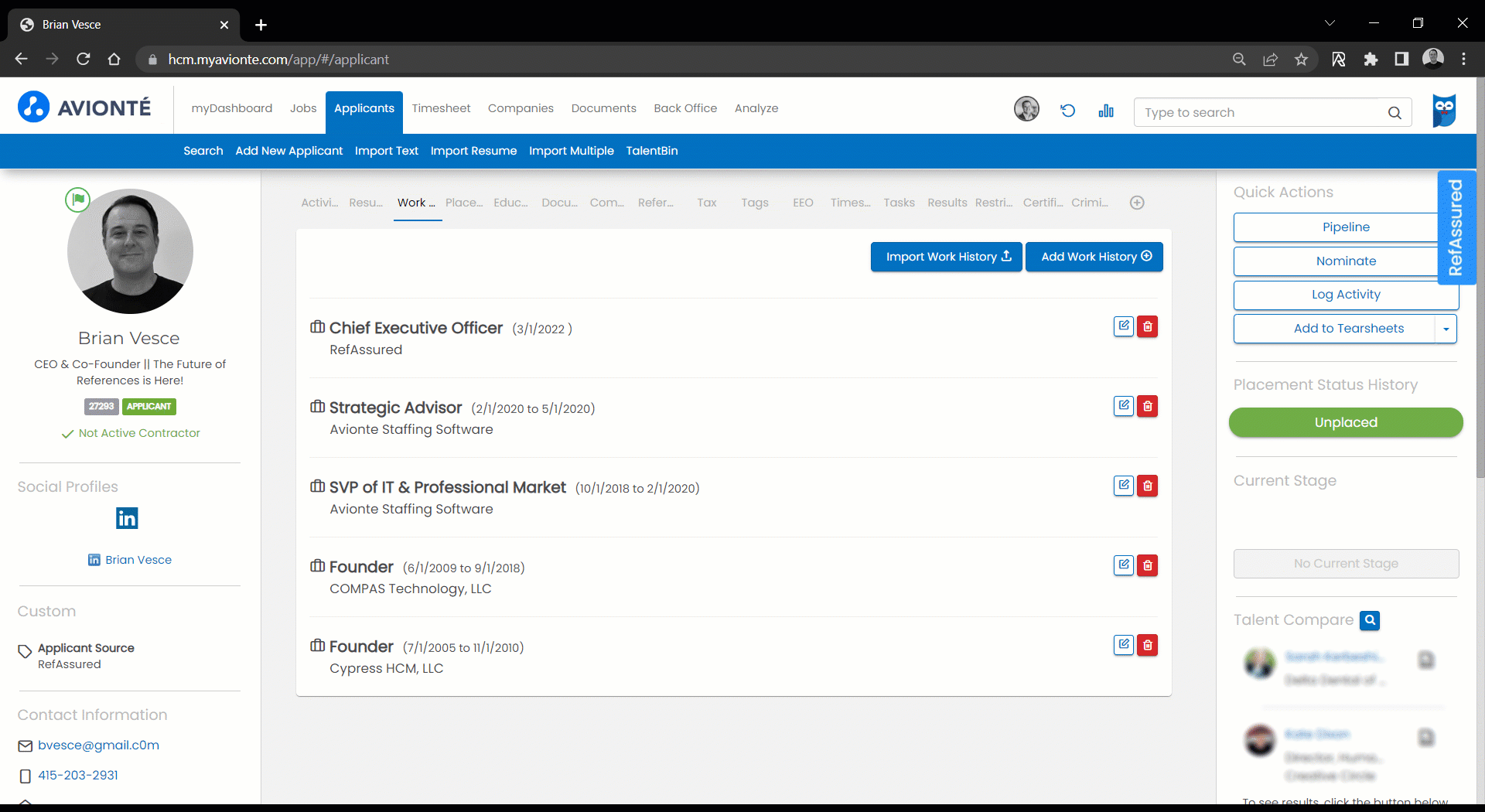Open the owl assistant icon
The height and width of the screenshot is (812, 1485).
coord(1444,111)
